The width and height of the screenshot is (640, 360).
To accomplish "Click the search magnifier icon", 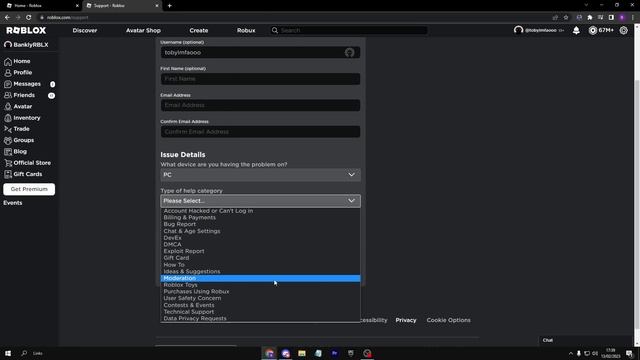I will (275, 30).
